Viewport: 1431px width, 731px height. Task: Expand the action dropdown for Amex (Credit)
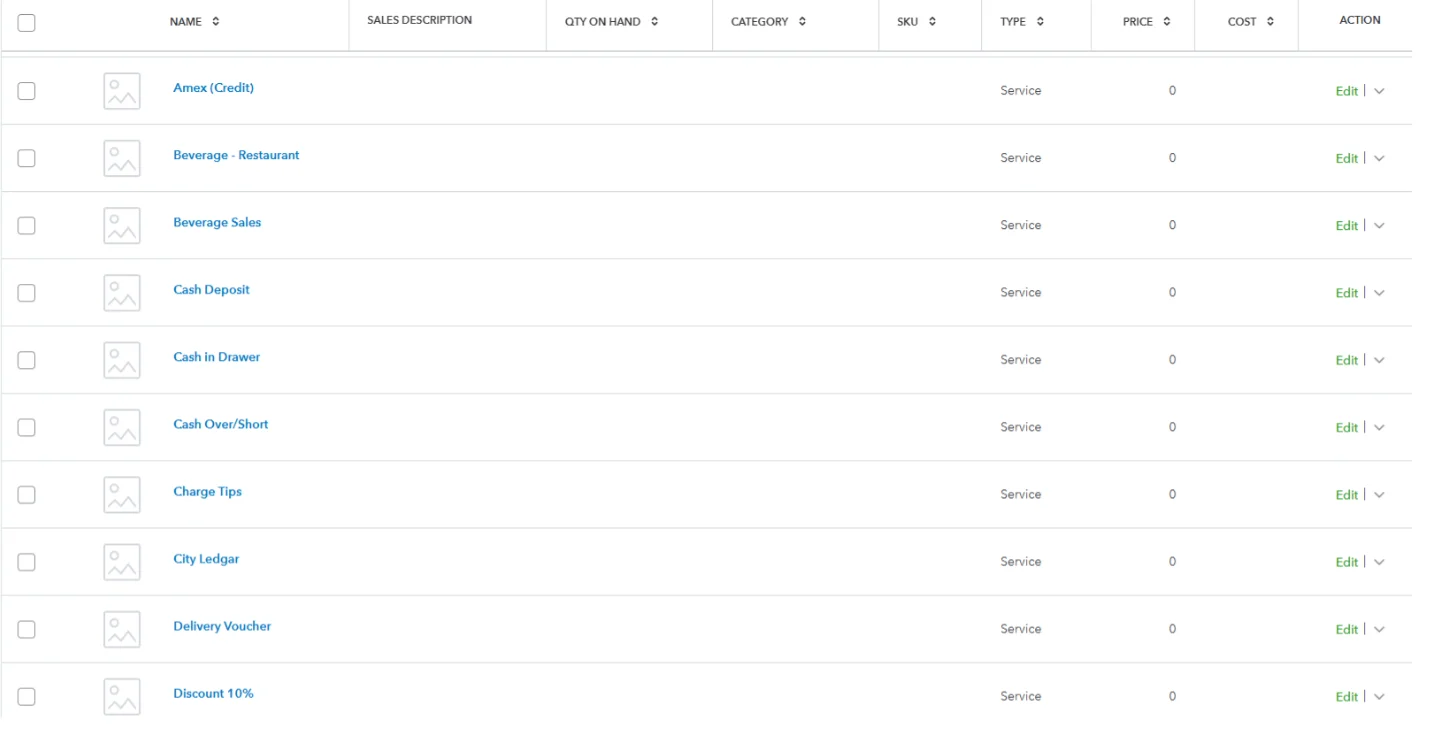pyautogui.click(x=1379, y=91)
